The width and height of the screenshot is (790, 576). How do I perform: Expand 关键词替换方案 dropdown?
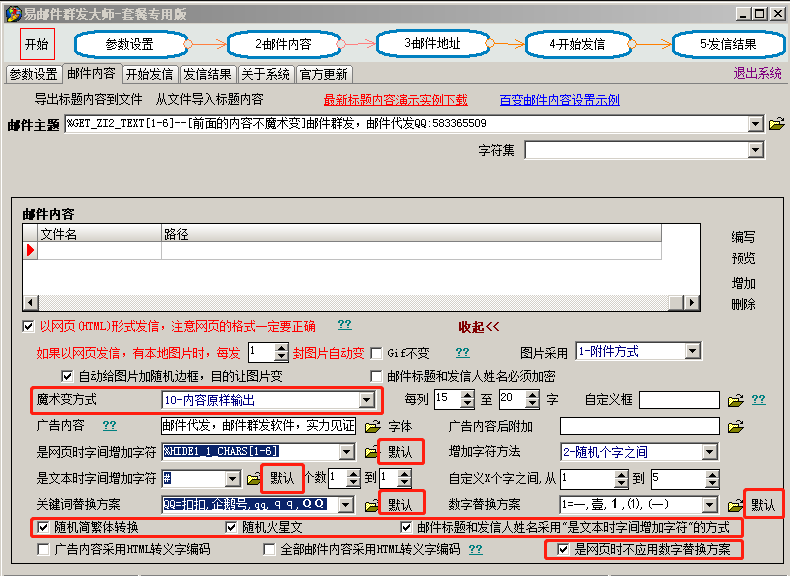[346, 504]
